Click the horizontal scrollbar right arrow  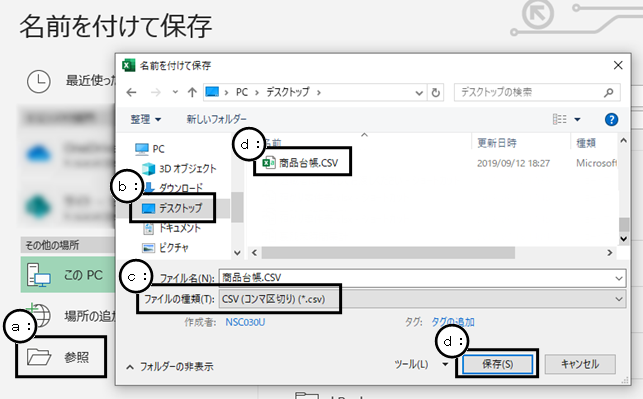[610, 253]
